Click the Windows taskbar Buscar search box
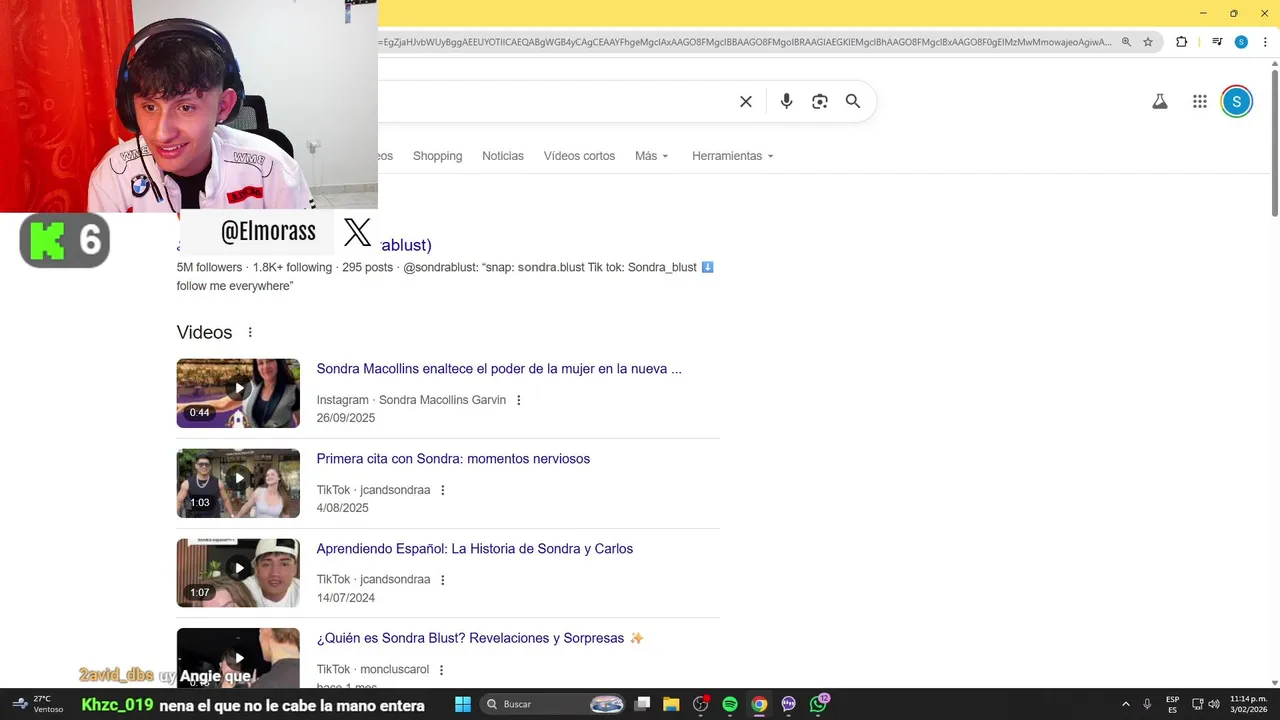The image size is (1280, 720). (x=552, y=704)
